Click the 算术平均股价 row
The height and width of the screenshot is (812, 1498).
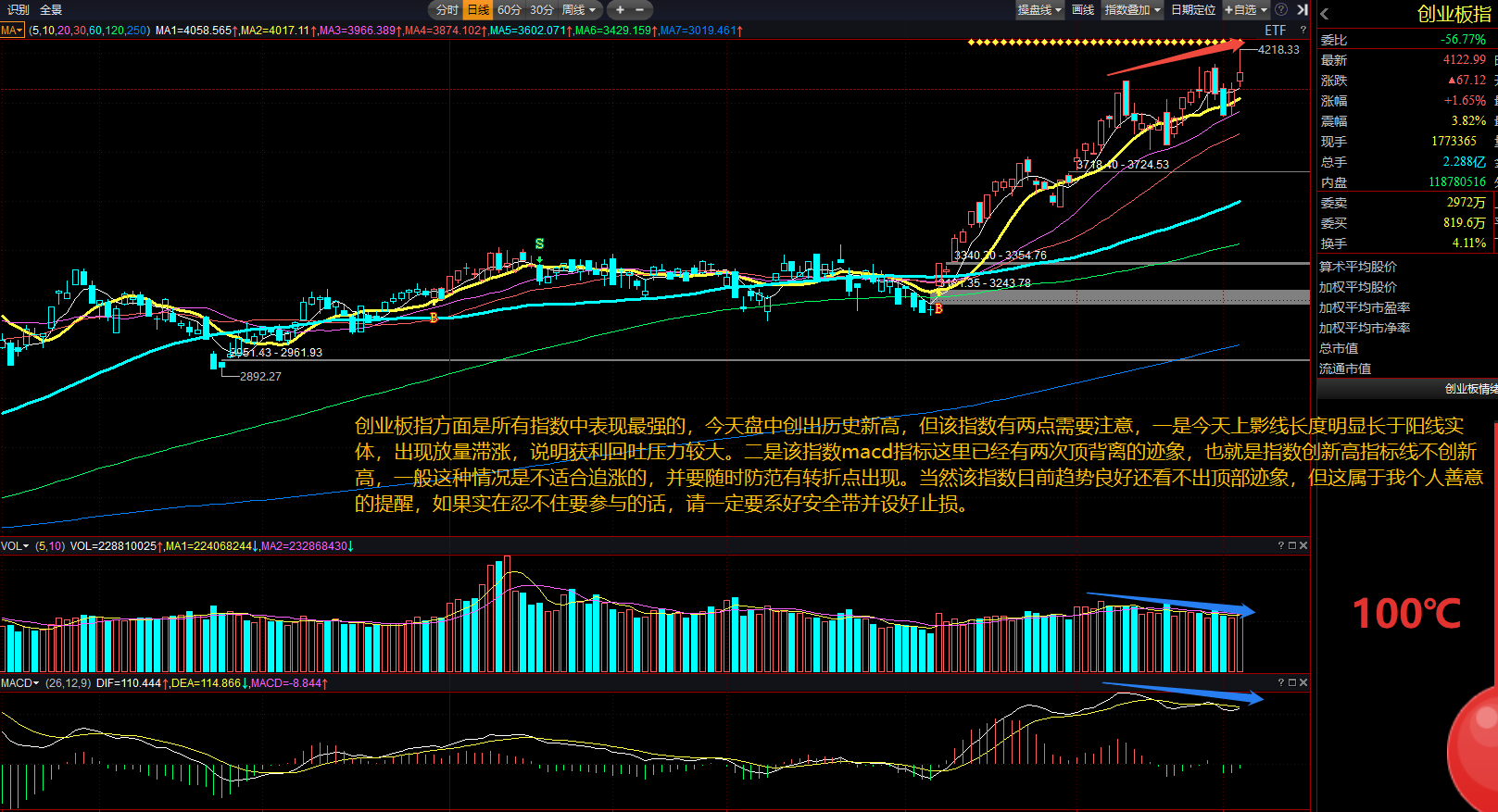pos(1406,267)
